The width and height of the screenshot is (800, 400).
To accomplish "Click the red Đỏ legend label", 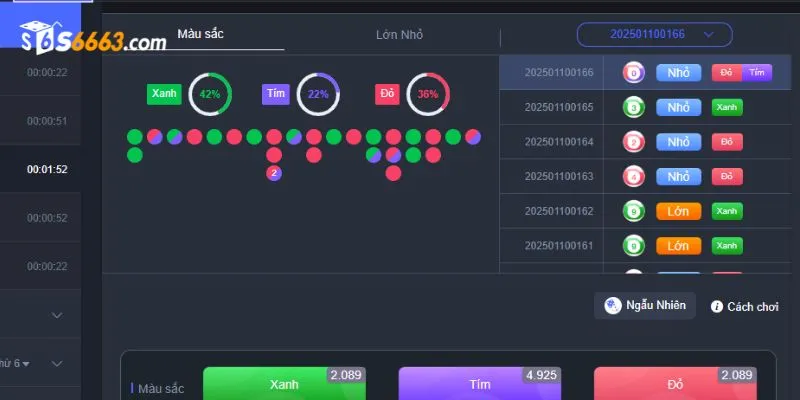I will pos(387,94).
